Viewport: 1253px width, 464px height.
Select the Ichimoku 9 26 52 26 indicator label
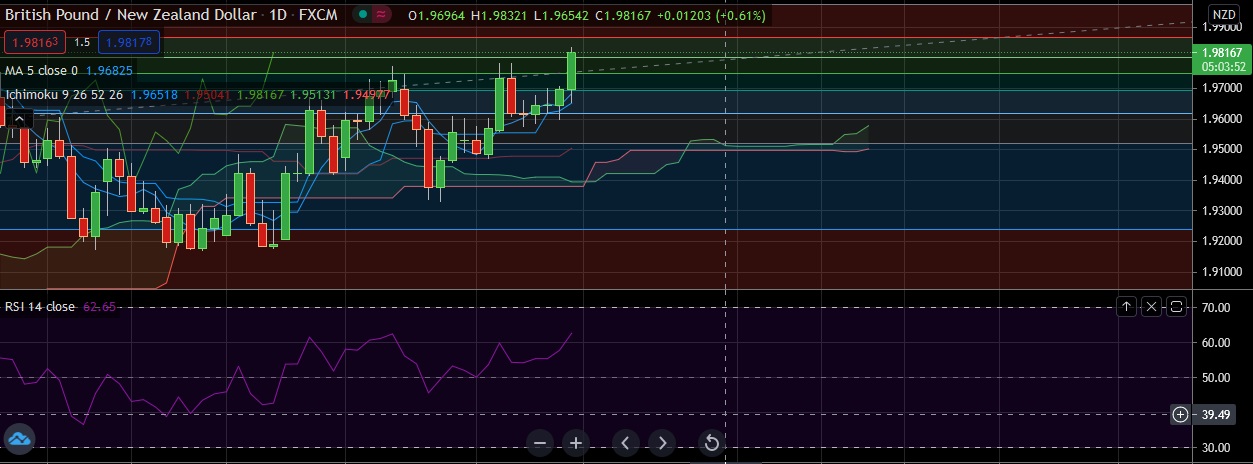[64, 95]
